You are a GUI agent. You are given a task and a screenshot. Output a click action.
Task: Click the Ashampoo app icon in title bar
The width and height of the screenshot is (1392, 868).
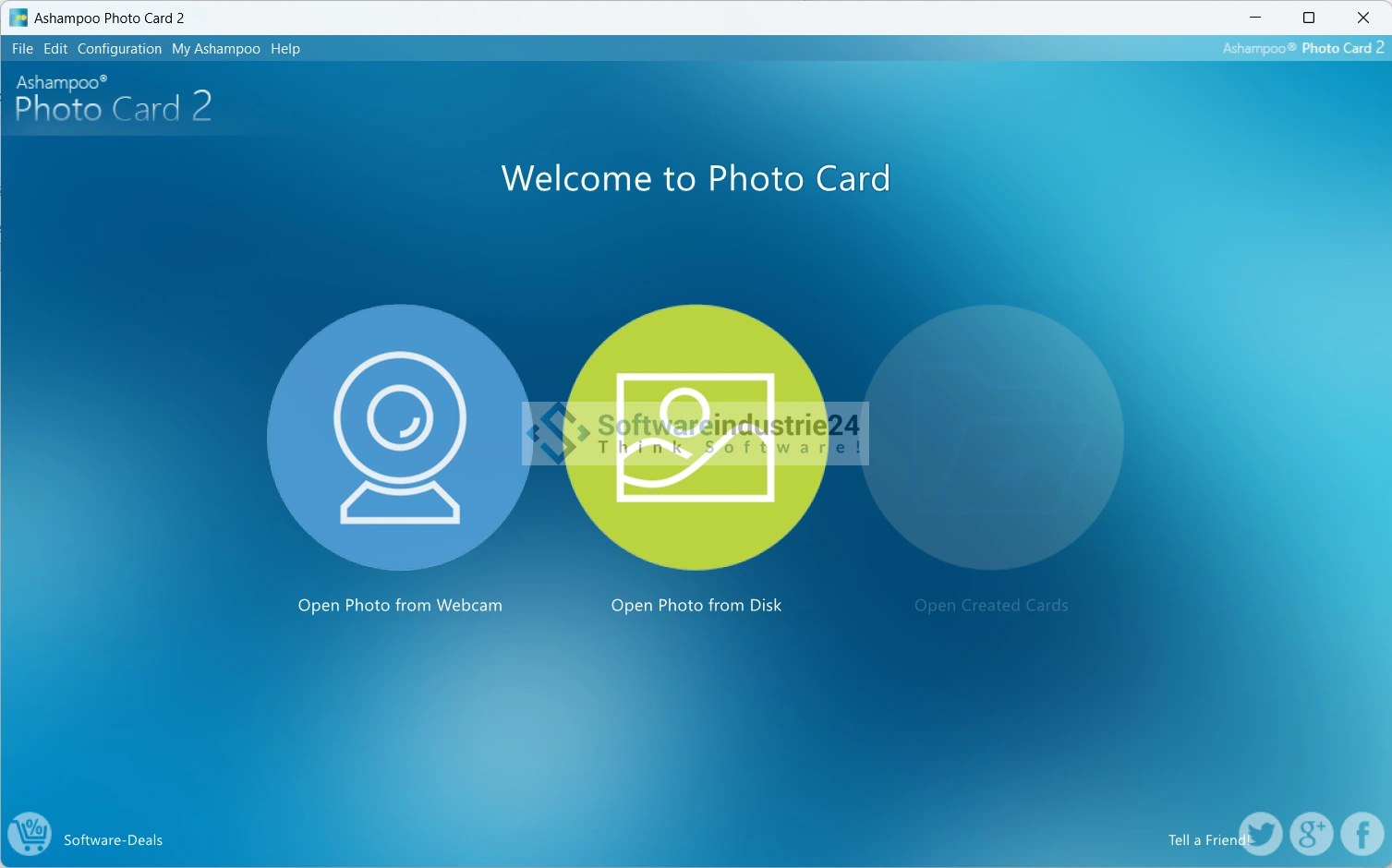pyautogui.click(x=18, y=18)
